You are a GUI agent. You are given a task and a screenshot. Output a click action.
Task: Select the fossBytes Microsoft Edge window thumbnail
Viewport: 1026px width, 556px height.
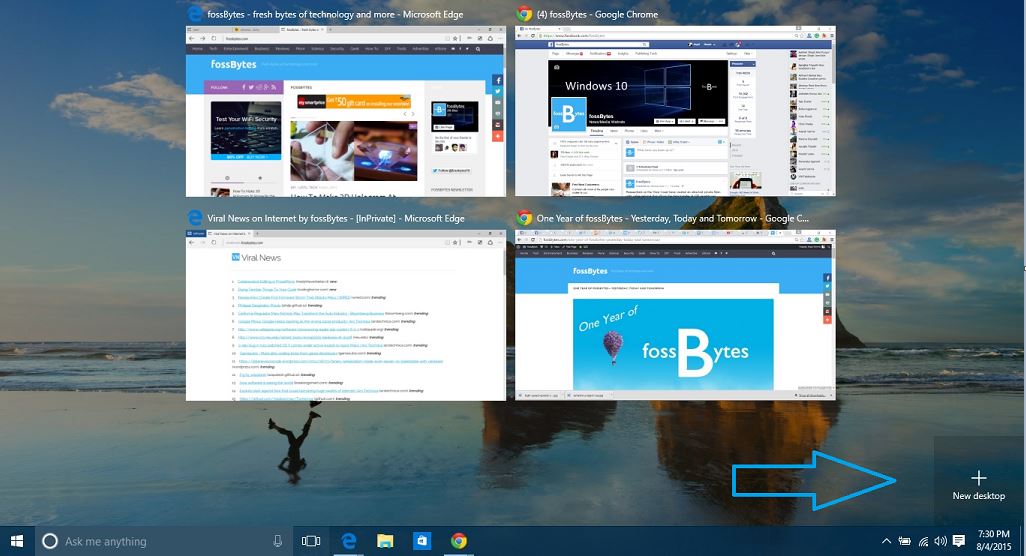[x=346, y=110]
